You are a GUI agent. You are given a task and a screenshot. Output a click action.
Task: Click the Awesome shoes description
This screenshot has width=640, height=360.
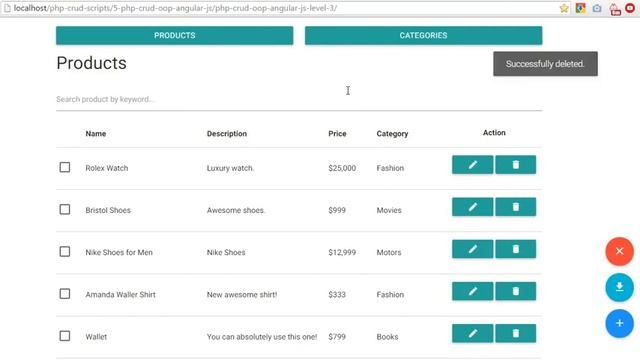pyautogui.click(x=236, y=210)
